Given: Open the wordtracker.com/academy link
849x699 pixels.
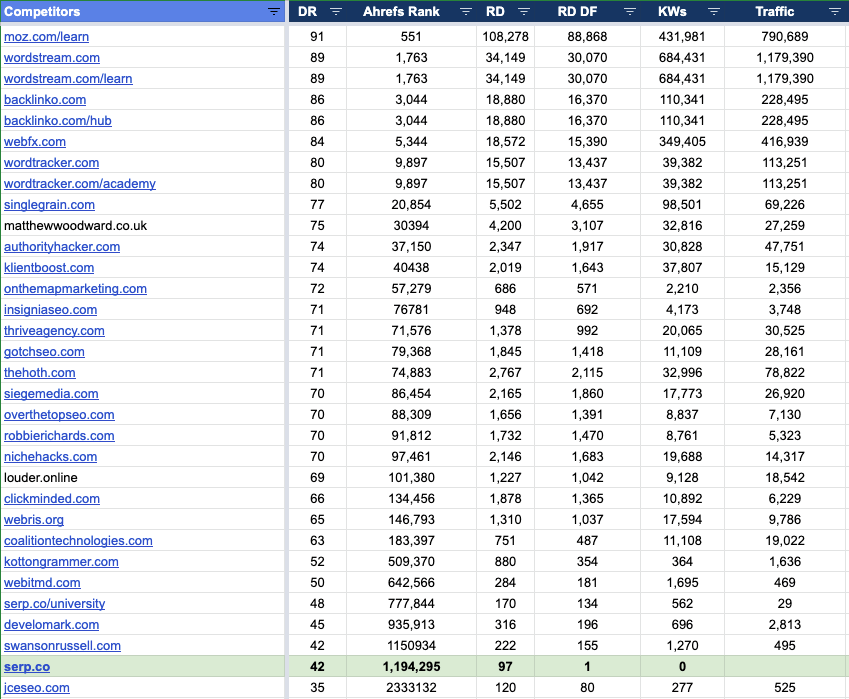Looking at the screenshot, I should coord(80,184).
